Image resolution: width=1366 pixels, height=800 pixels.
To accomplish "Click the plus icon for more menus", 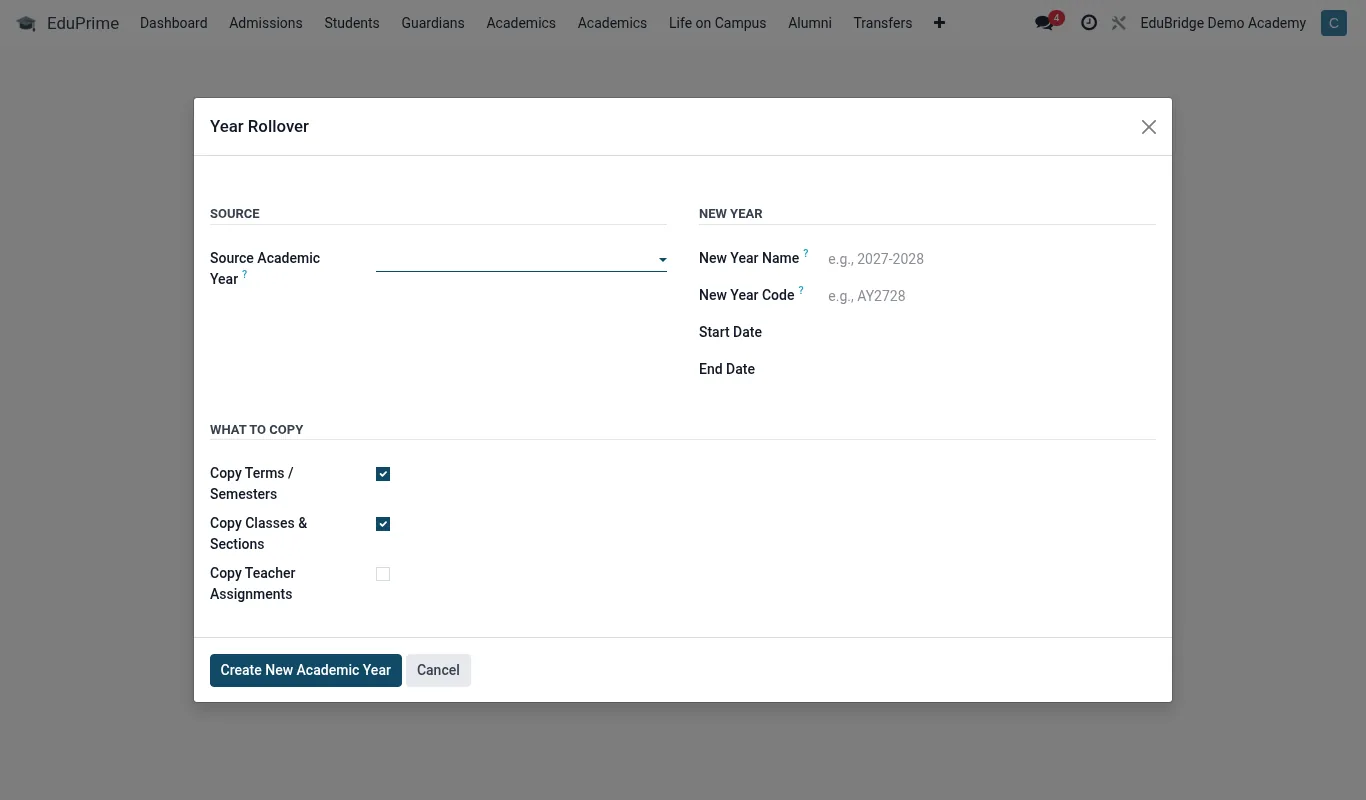I will [939, 22].
